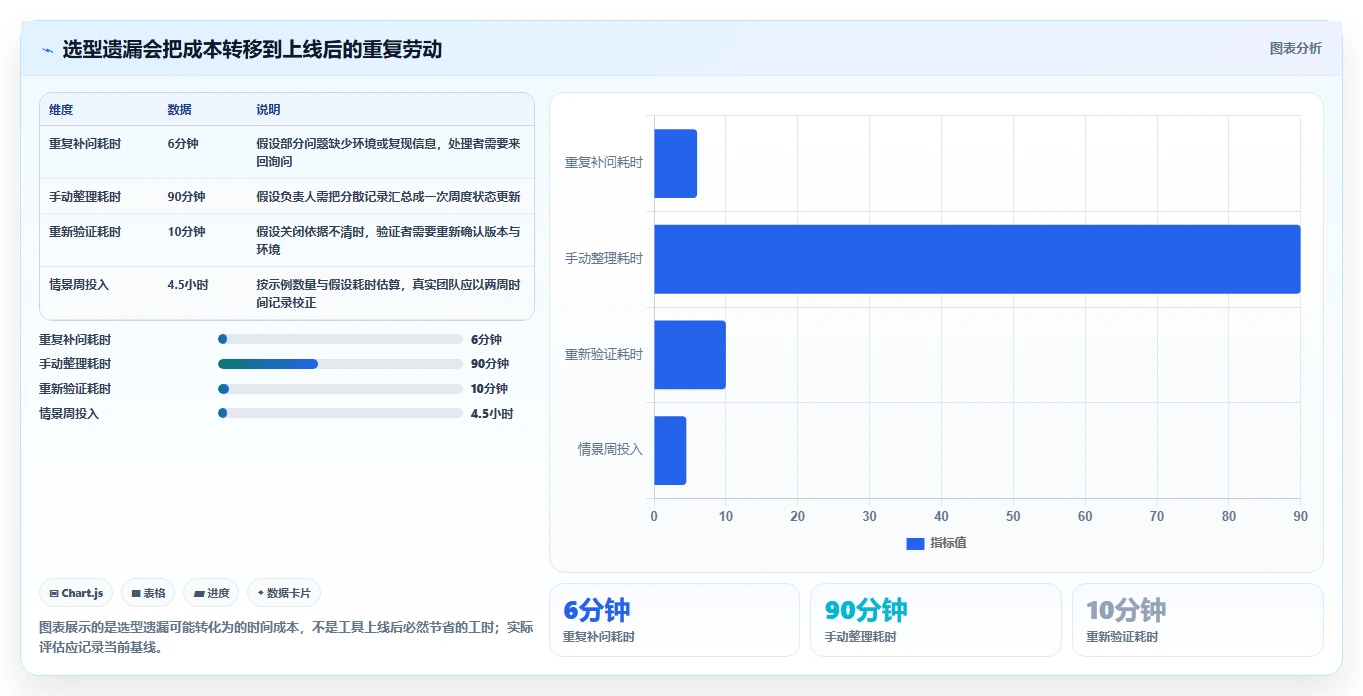Click the description 假设负责人需把分散记录汇总
The image size is (1363, 696).
click(388, 197)
